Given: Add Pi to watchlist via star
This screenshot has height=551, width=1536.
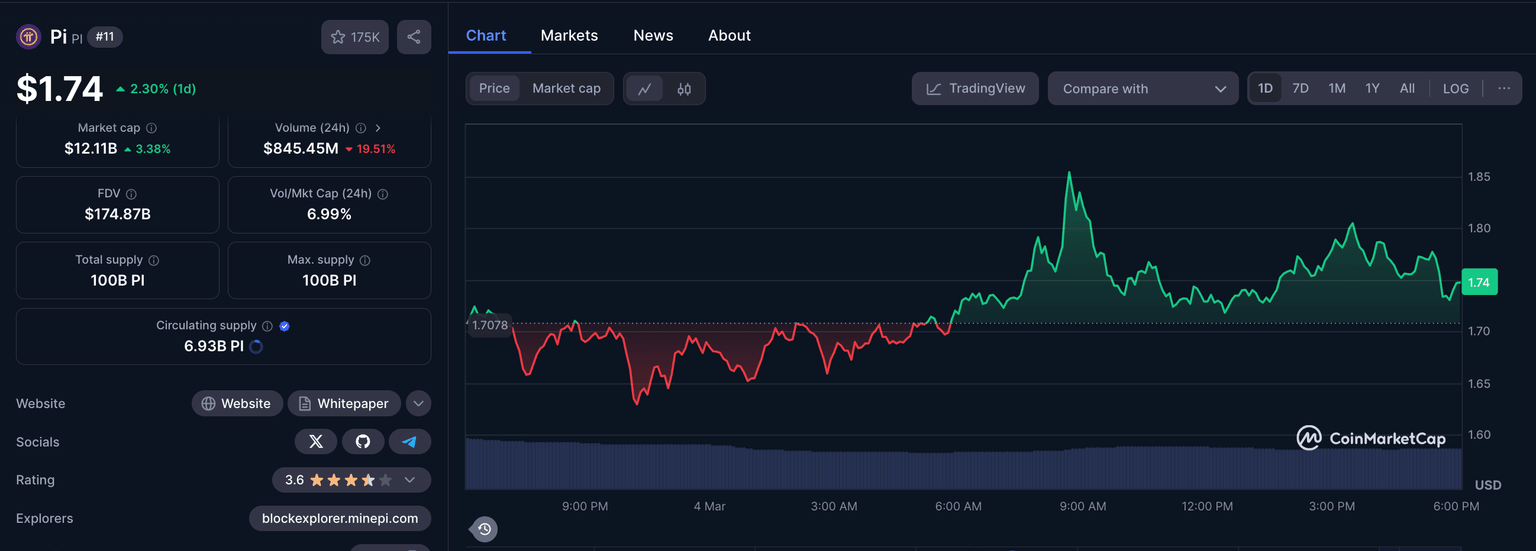Looking at the screenshot, I should coord(355,37).
